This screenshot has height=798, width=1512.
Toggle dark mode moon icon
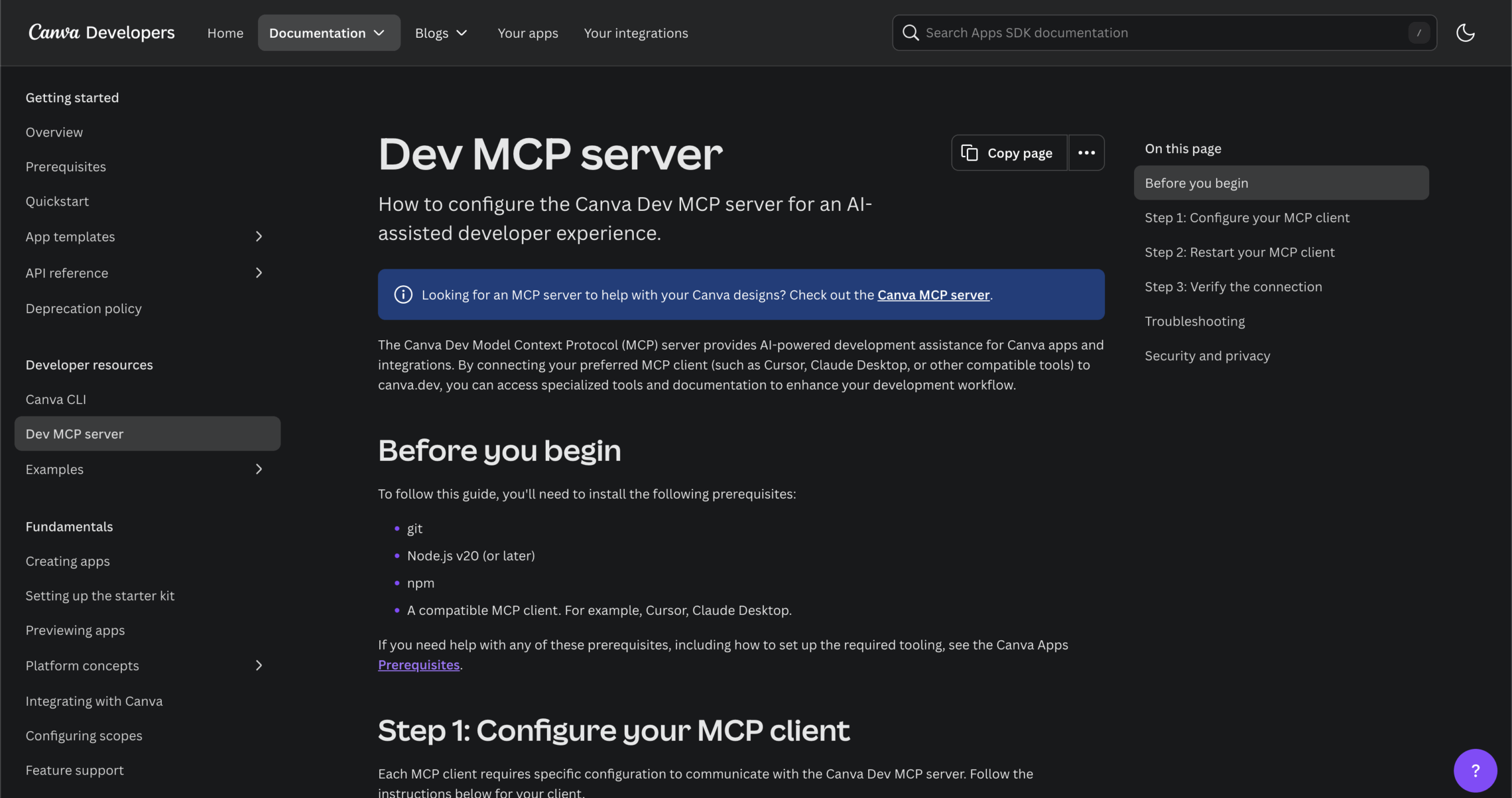(1465, 32)
